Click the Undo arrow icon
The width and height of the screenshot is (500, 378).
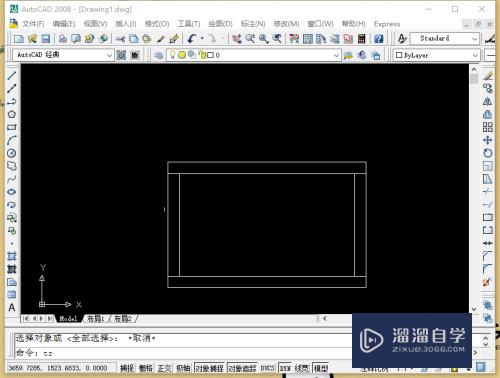pyautogui.click(x=192, y=39)
